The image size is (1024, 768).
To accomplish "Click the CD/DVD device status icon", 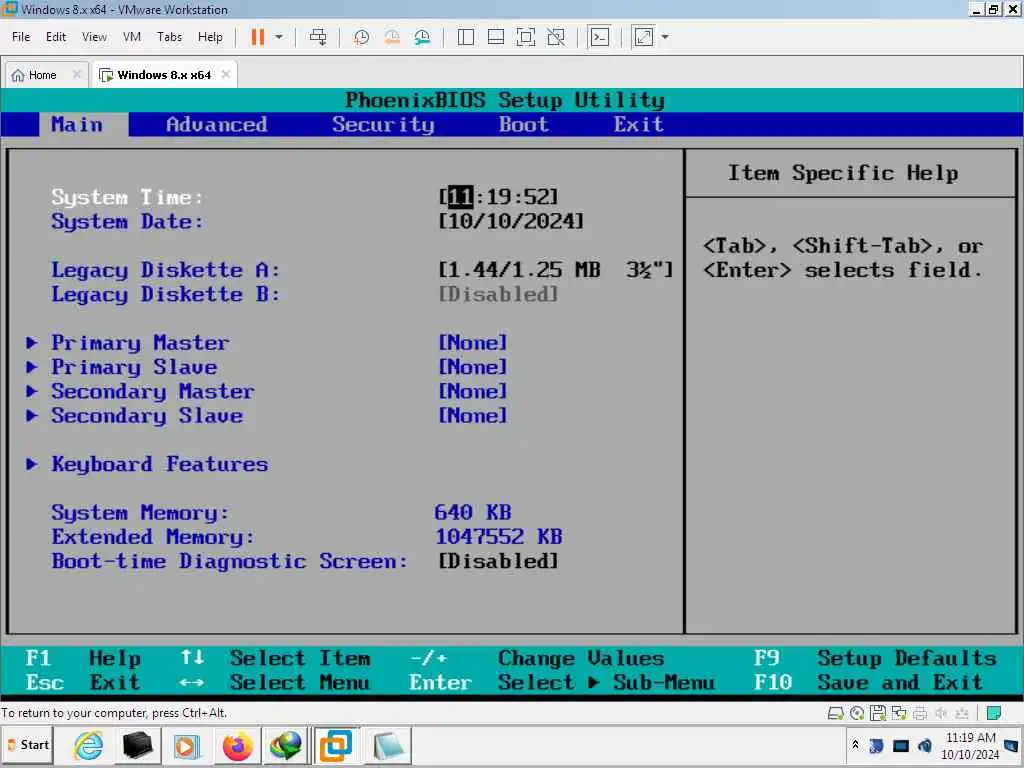I will [857, 713].
